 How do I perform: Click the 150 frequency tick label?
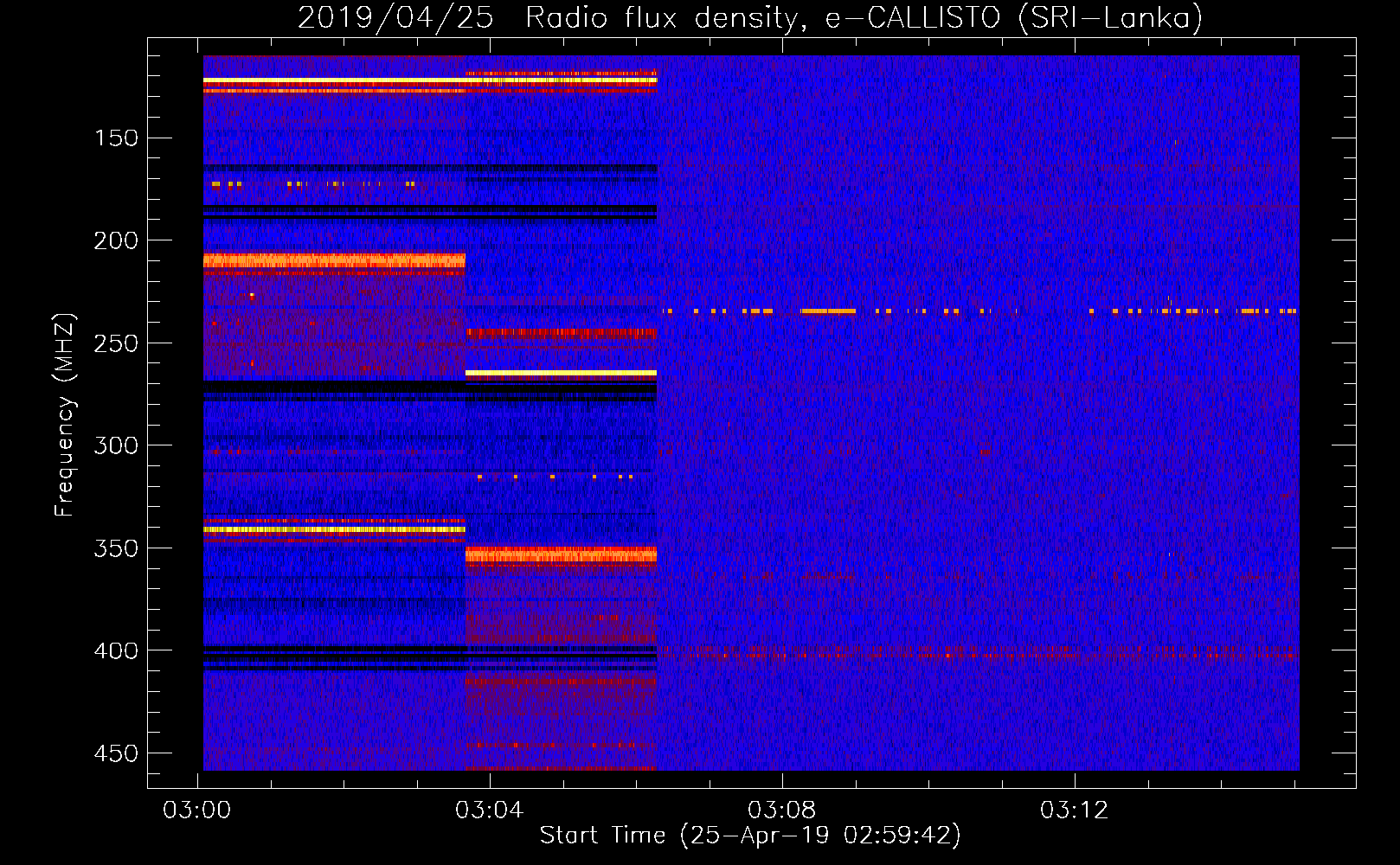click(116, 138)
